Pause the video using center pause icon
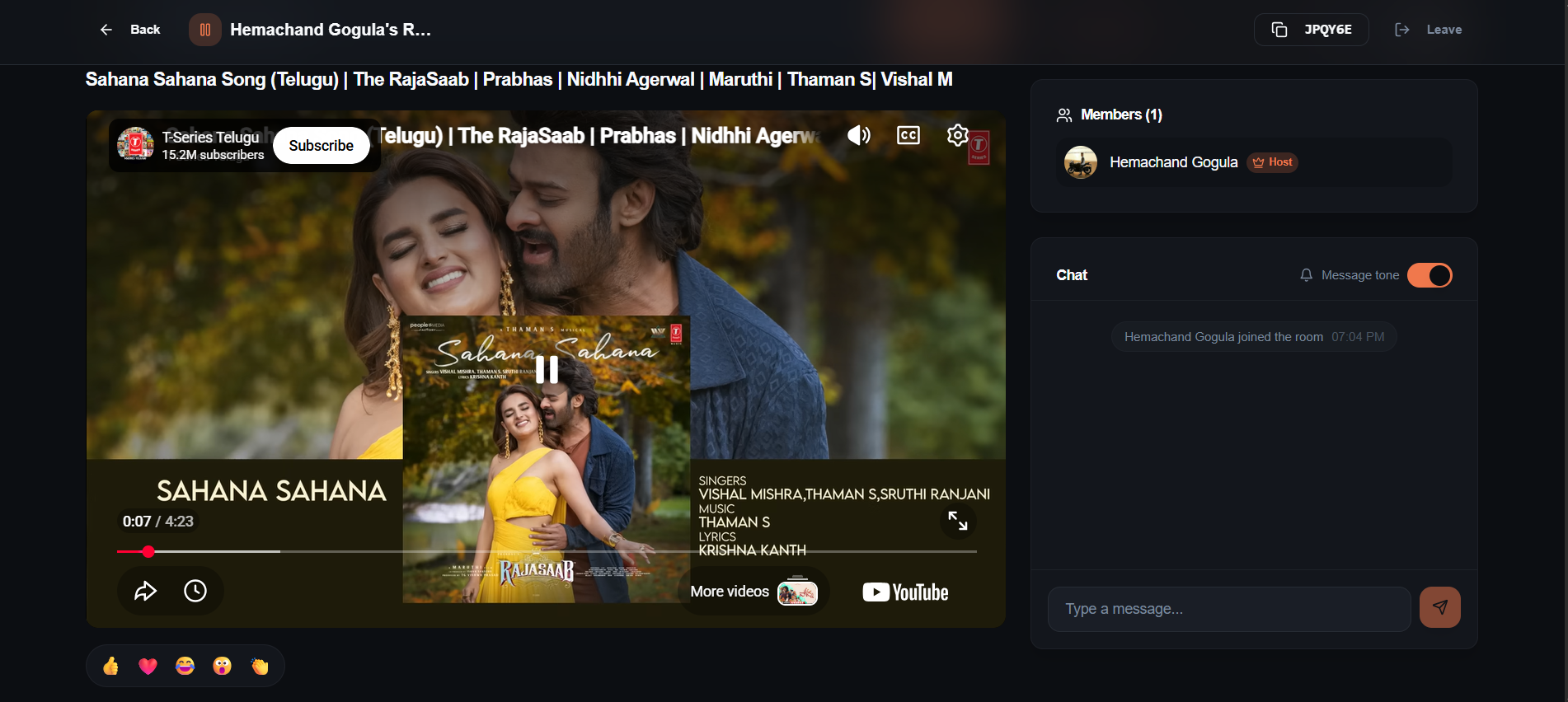Image resolution: width=1568 pixels, height=702 pixels. point(547,369)
